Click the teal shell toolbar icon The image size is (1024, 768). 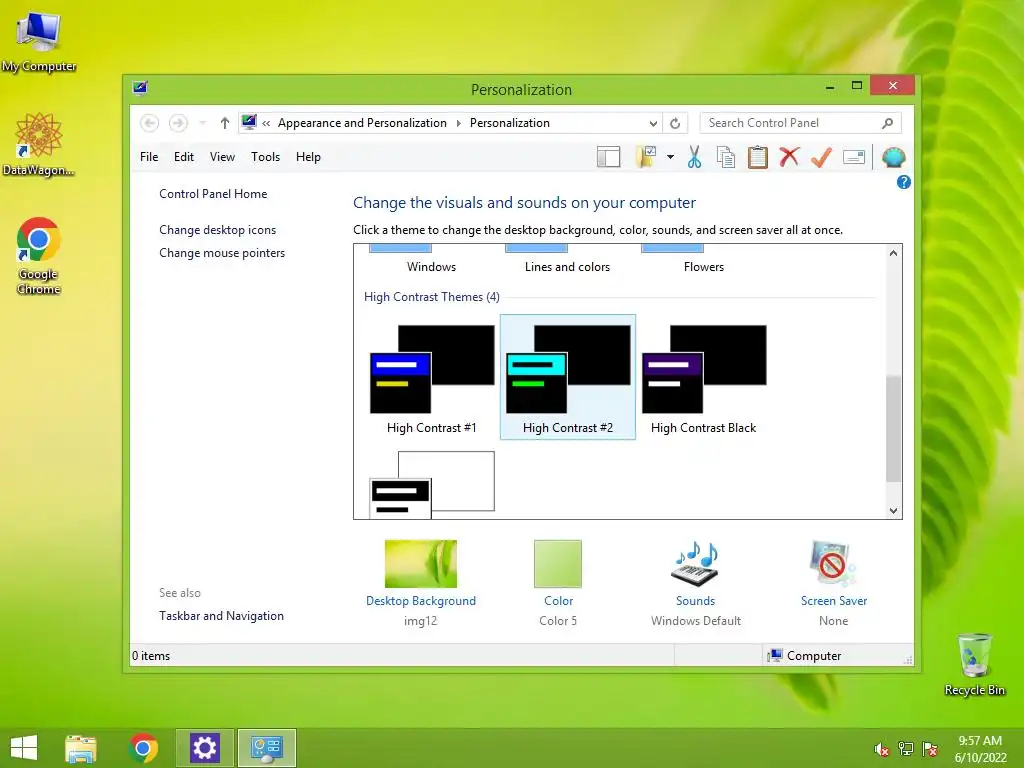pos(893,157)
